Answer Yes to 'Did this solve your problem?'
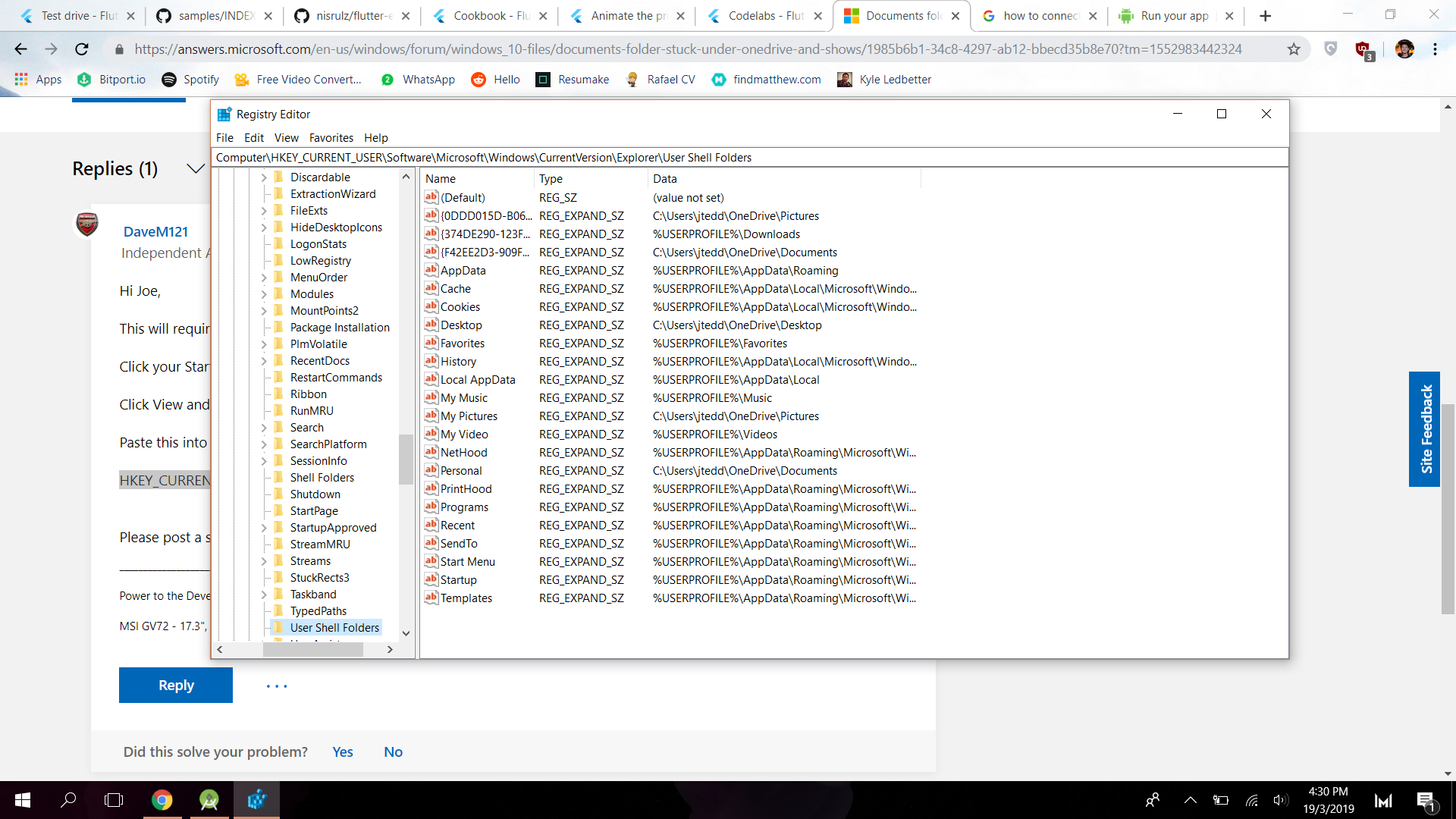1456x819 pixels. click(343, 752)
